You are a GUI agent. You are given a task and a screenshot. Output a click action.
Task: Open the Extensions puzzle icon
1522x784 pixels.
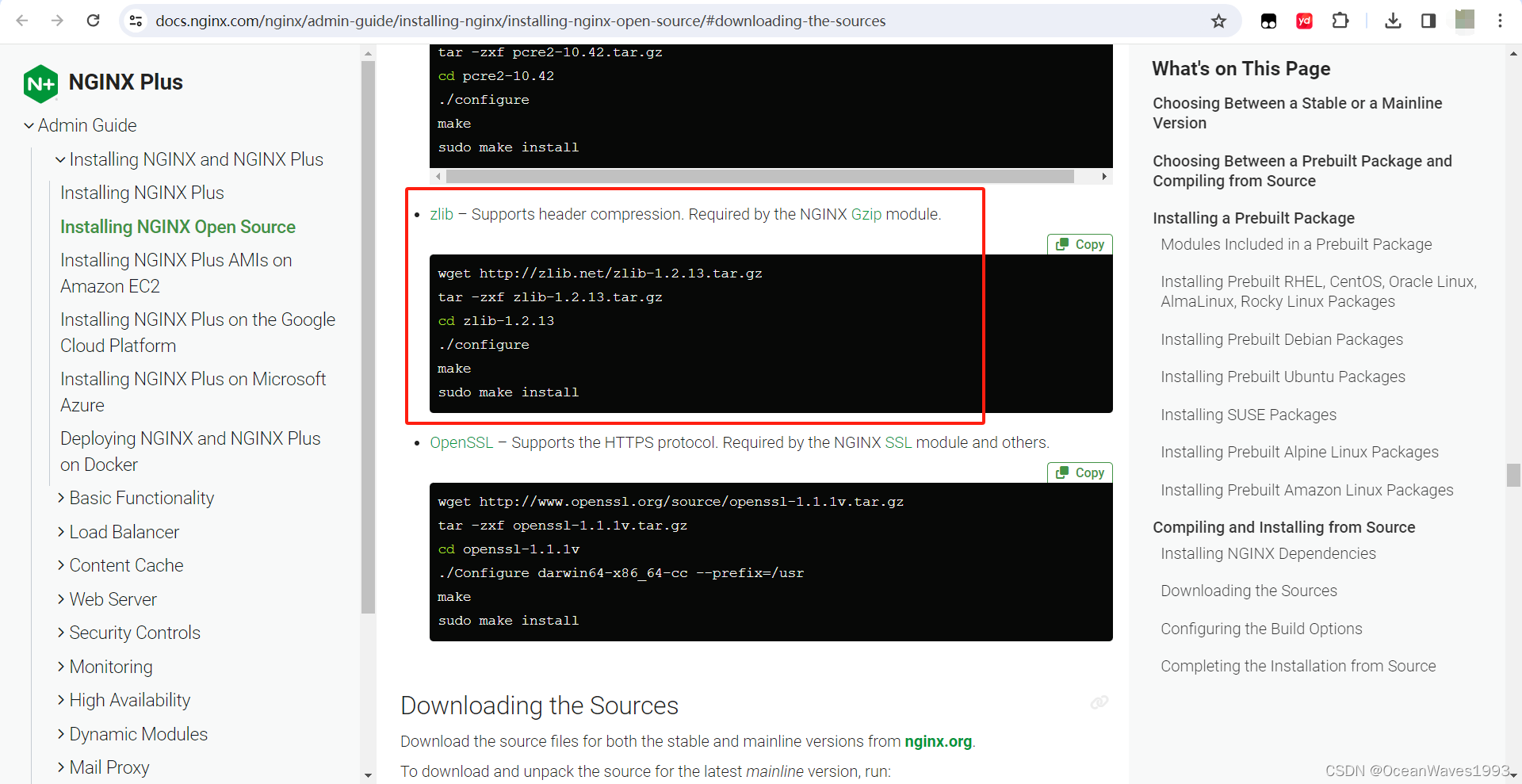(1340, 21)
